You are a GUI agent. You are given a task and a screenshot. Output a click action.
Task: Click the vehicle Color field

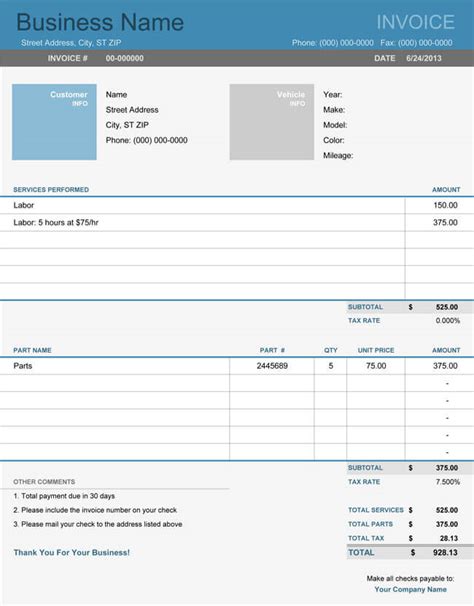[334, 140]
